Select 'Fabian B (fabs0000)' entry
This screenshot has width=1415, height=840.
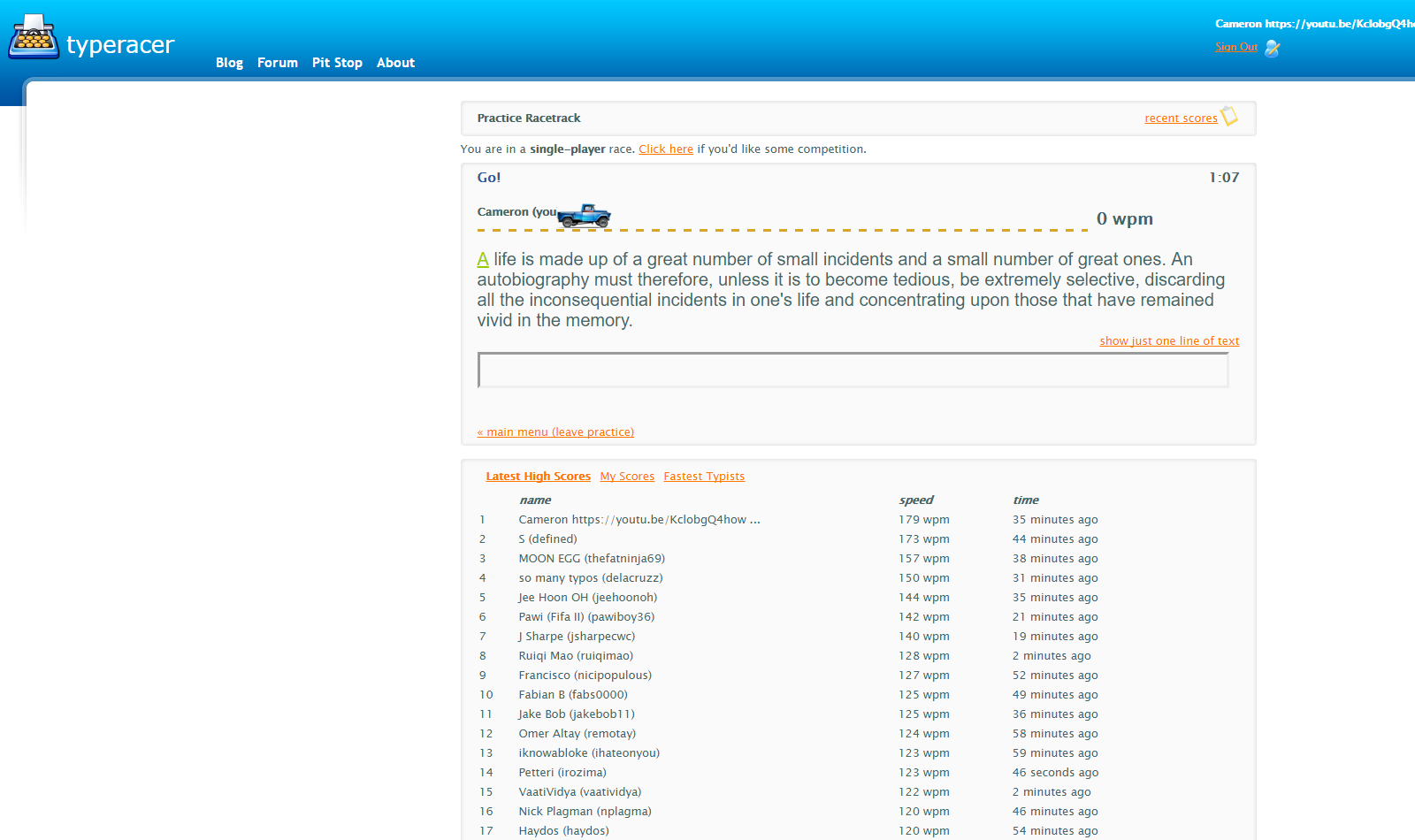click(x=573, y=695)
